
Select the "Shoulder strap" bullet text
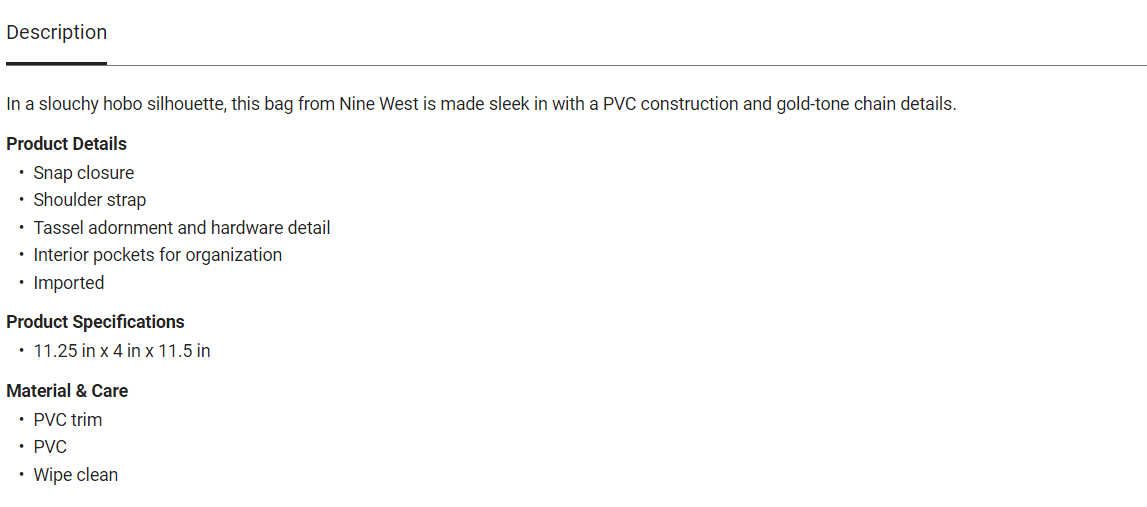[89, 200]
